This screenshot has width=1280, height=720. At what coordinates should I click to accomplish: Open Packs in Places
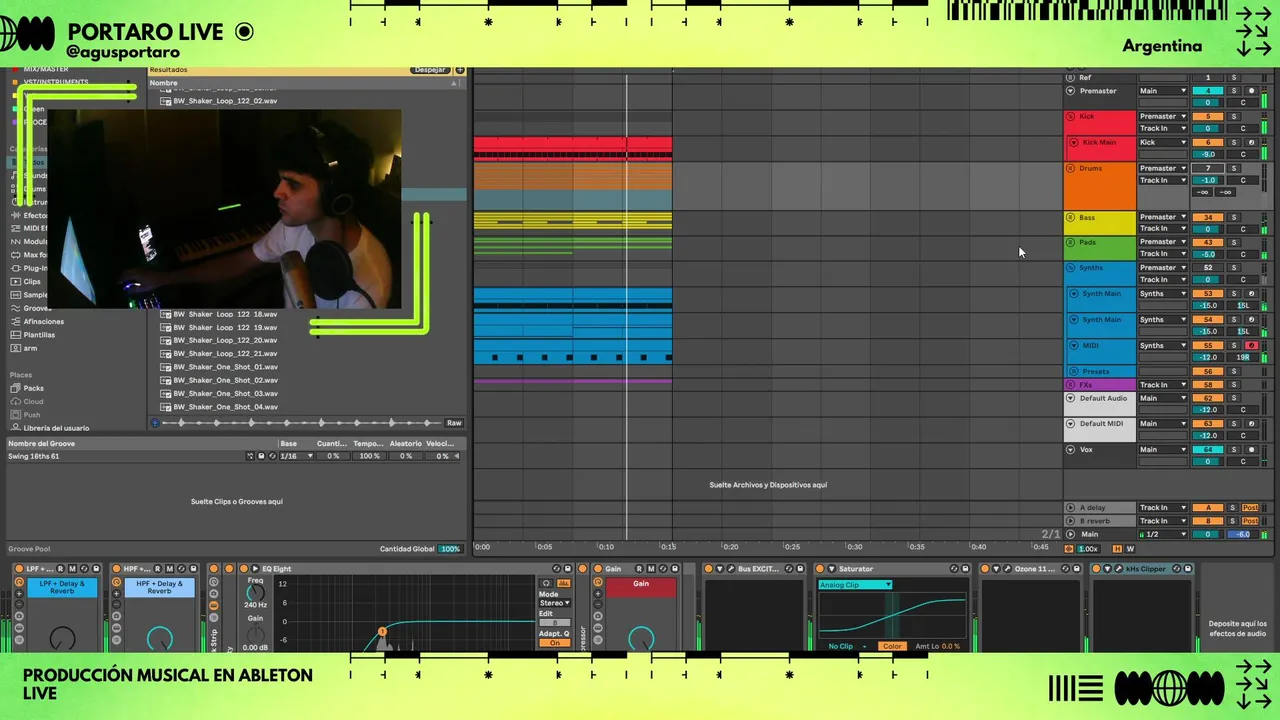(x=33, y=388)
